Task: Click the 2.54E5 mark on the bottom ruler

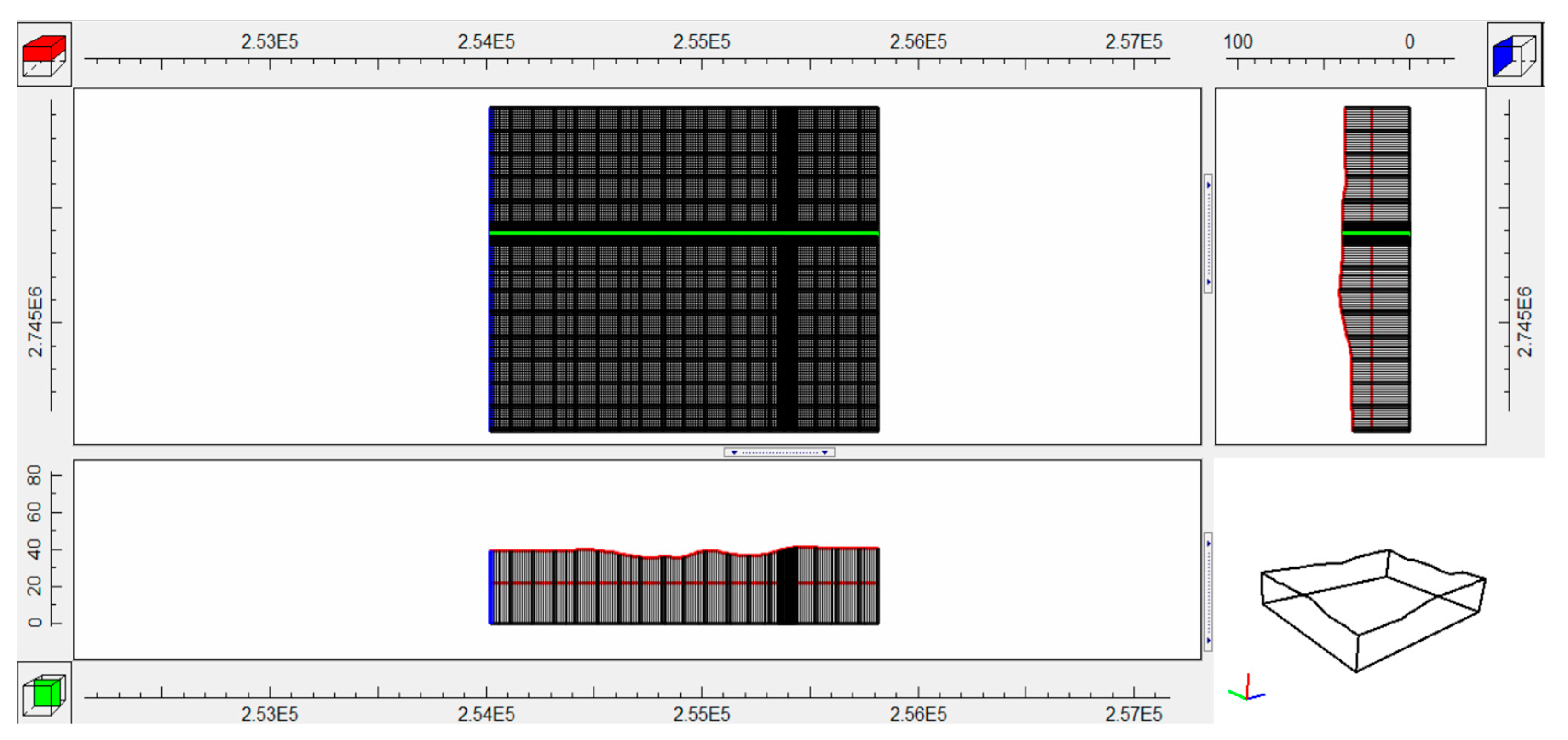Action: (x=486, y=713)
